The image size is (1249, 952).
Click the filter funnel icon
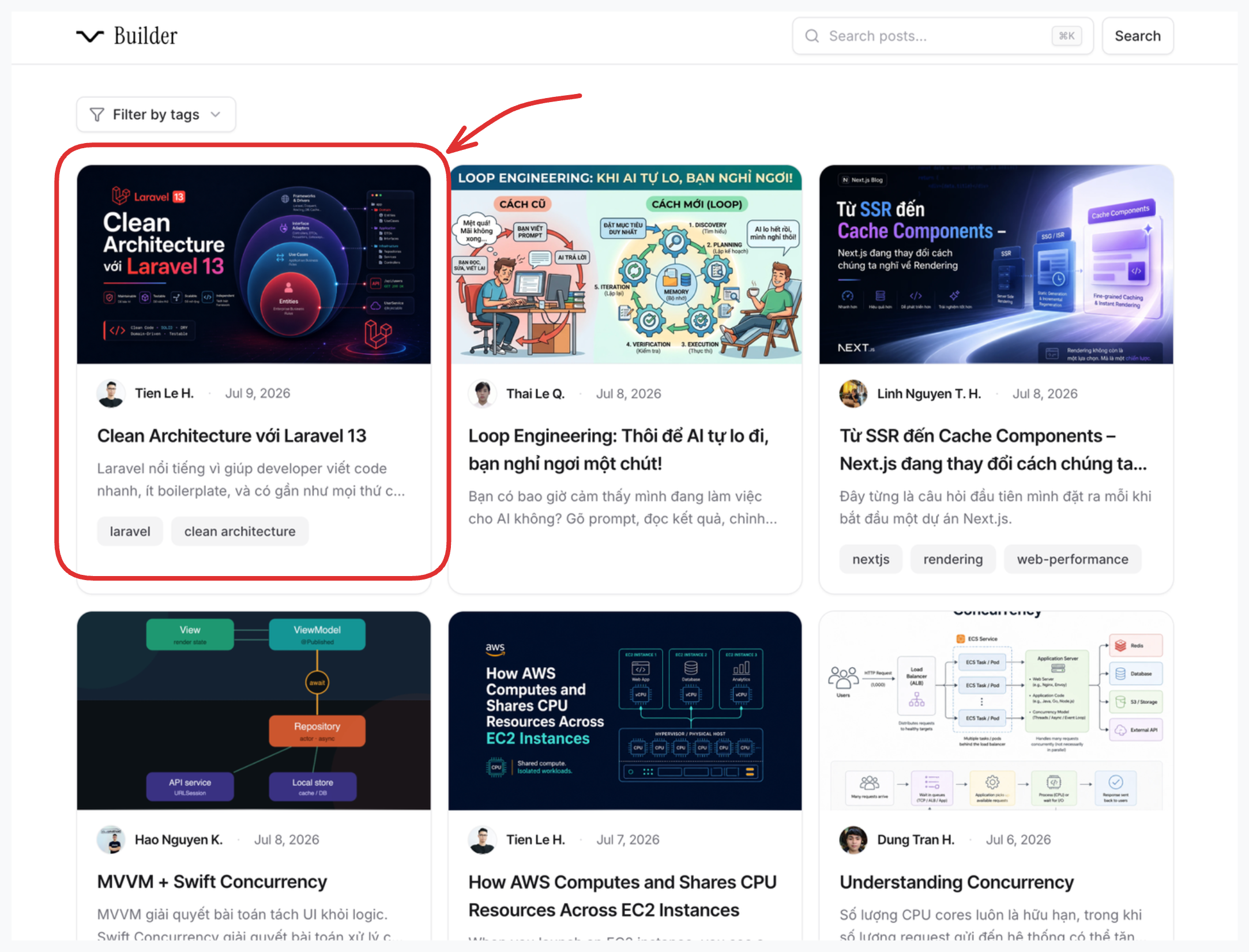tap(97, 115)
